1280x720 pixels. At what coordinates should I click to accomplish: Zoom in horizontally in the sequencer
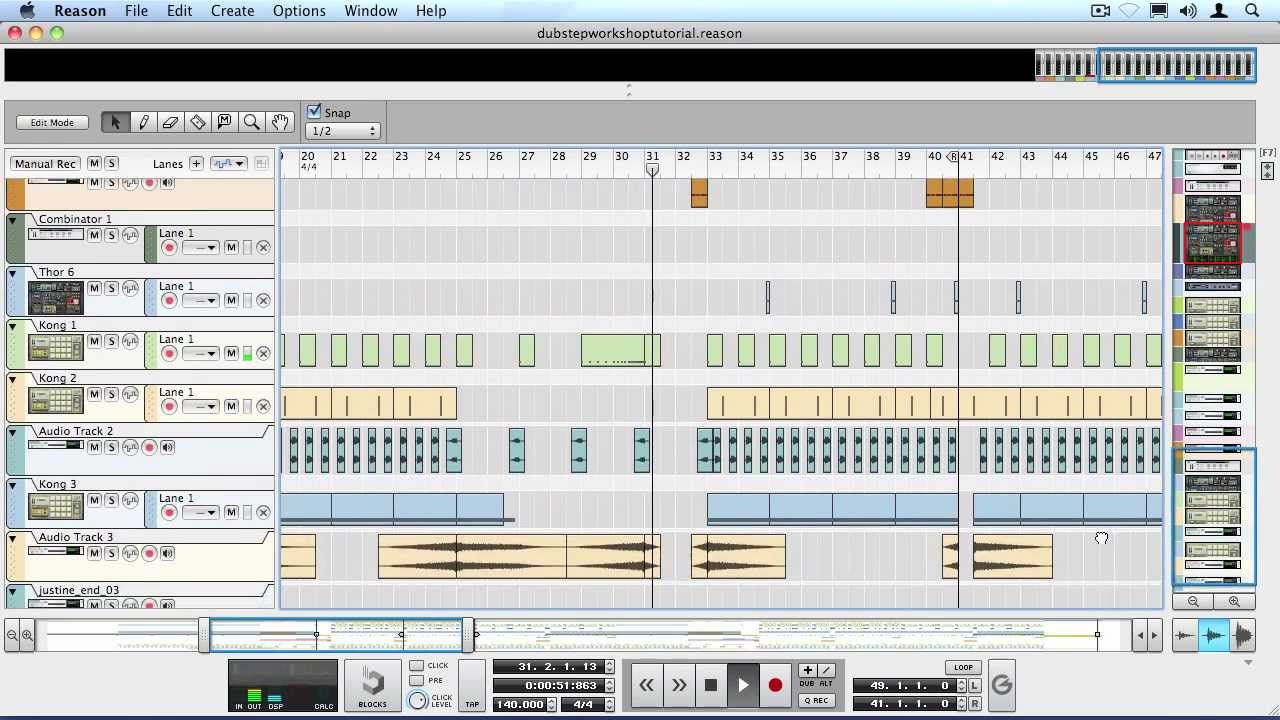(x=27, y=635)
